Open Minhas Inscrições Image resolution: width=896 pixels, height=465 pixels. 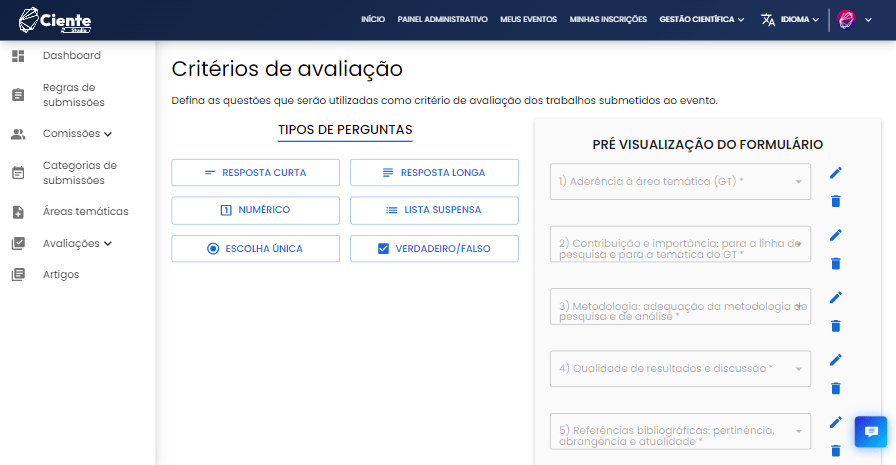(608, 19)
